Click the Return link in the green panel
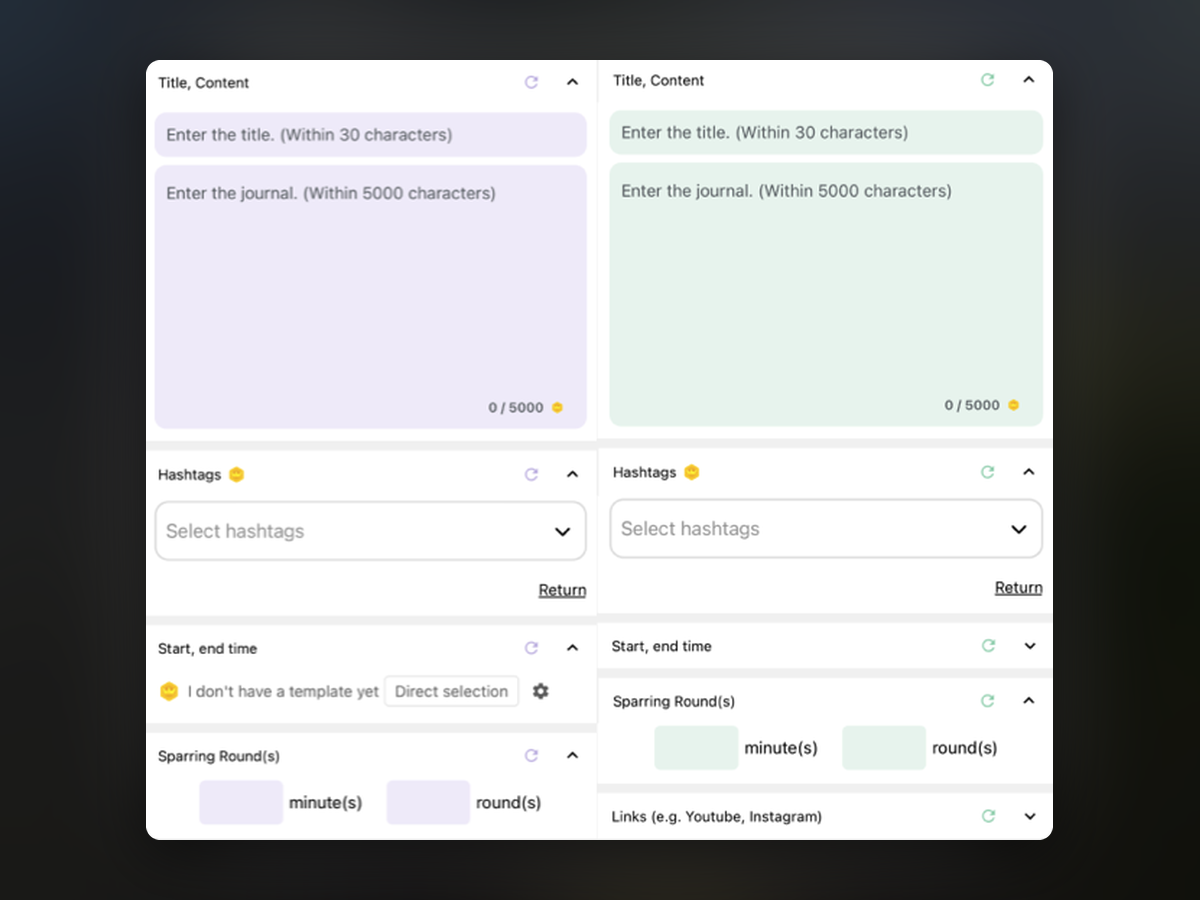This screenshot has height=900, width=1200. pyautogui.click(x=1018, y=588)
